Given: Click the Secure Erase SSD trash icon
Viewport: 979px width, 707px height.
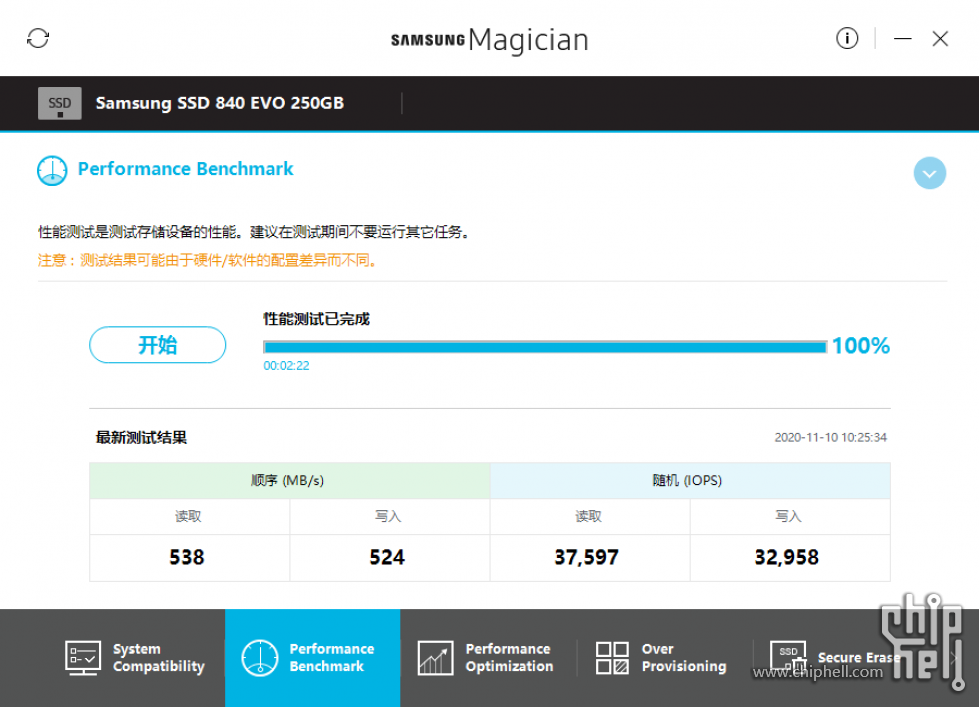Looking at the screenshot, I should [788, 658].
